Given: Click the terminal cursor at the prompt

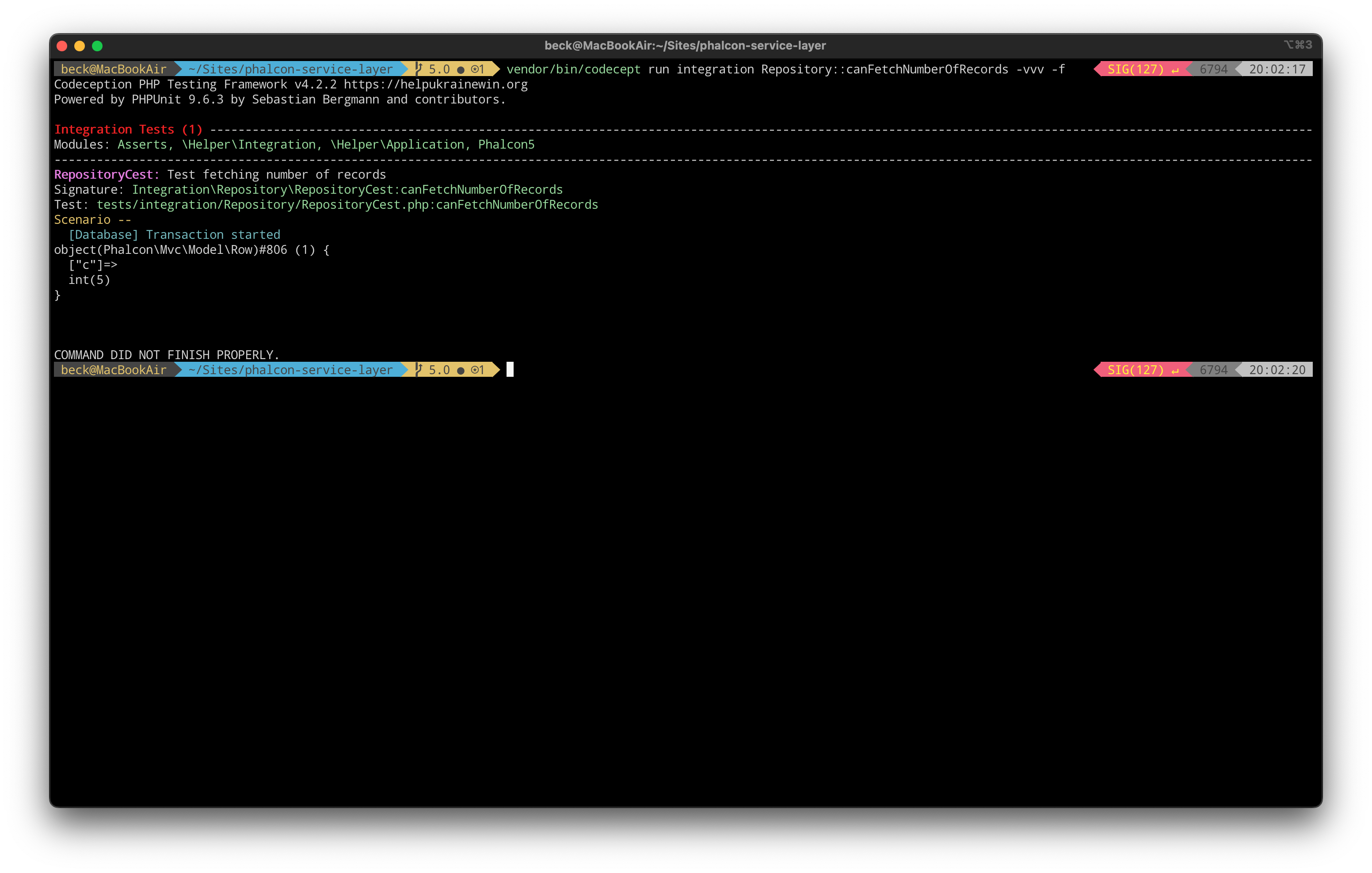Looking at the screenshot, I should (510, 370).
